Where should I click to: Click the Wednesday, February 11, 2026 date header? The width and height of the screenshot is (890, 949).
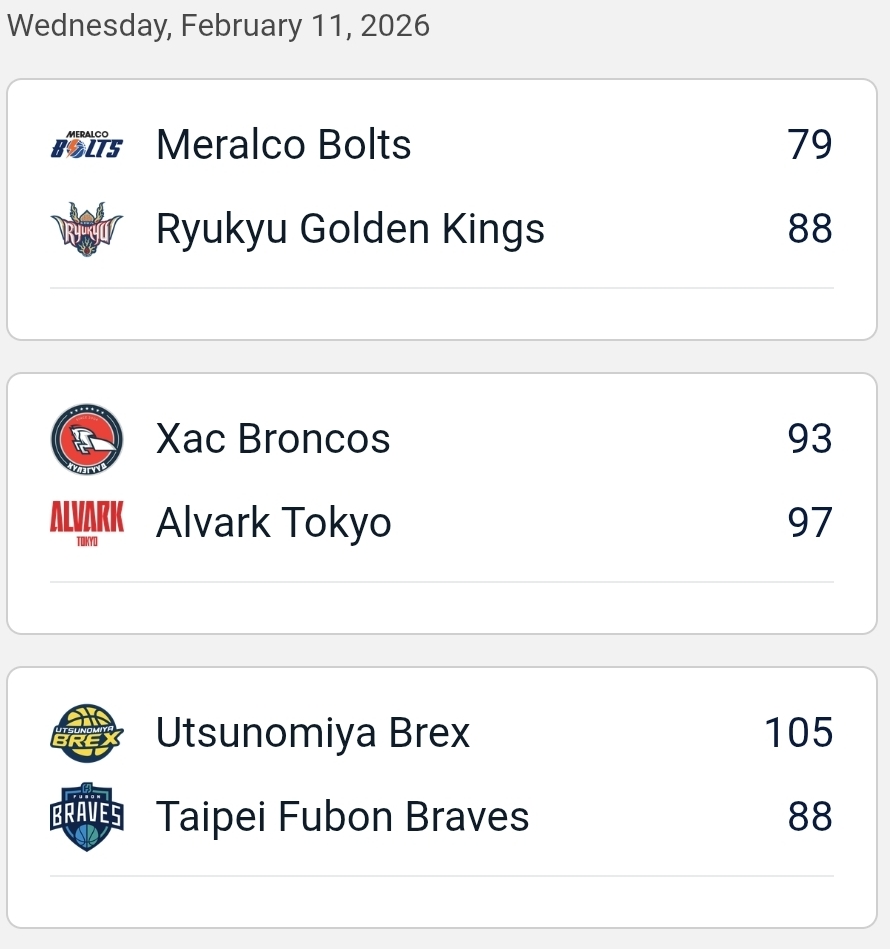click(x=218, y=26)
